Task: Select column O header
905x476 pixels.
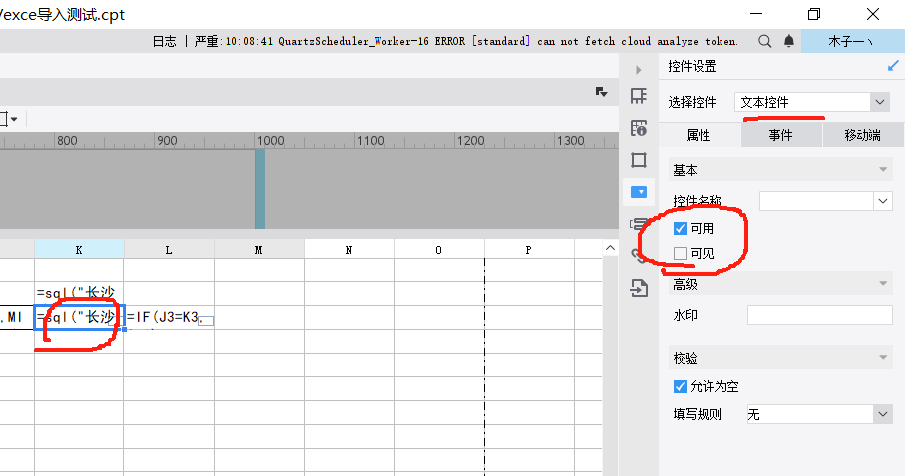Action: point(439,250)
